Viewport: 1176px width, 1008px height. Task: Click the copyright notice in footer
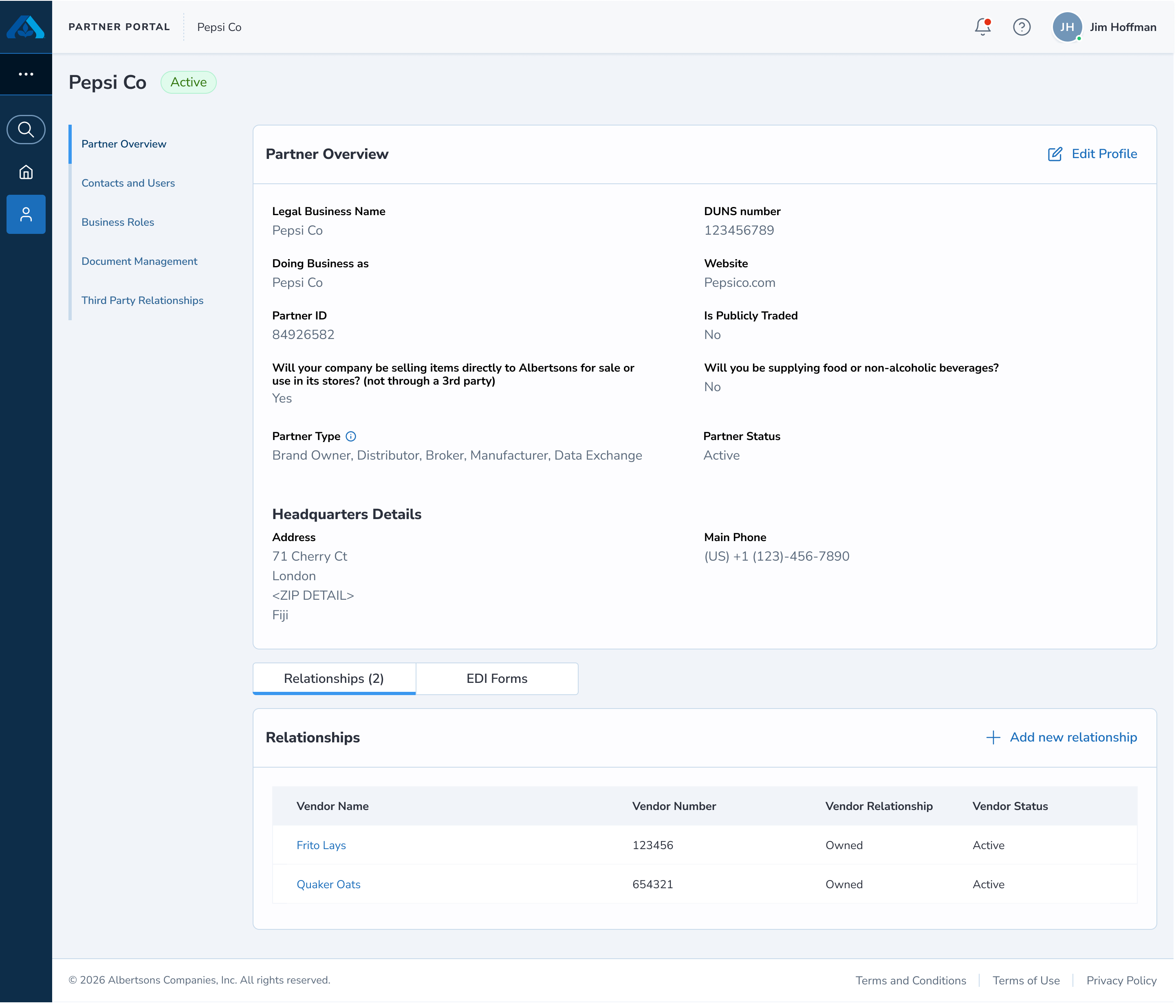pos(200,981)
